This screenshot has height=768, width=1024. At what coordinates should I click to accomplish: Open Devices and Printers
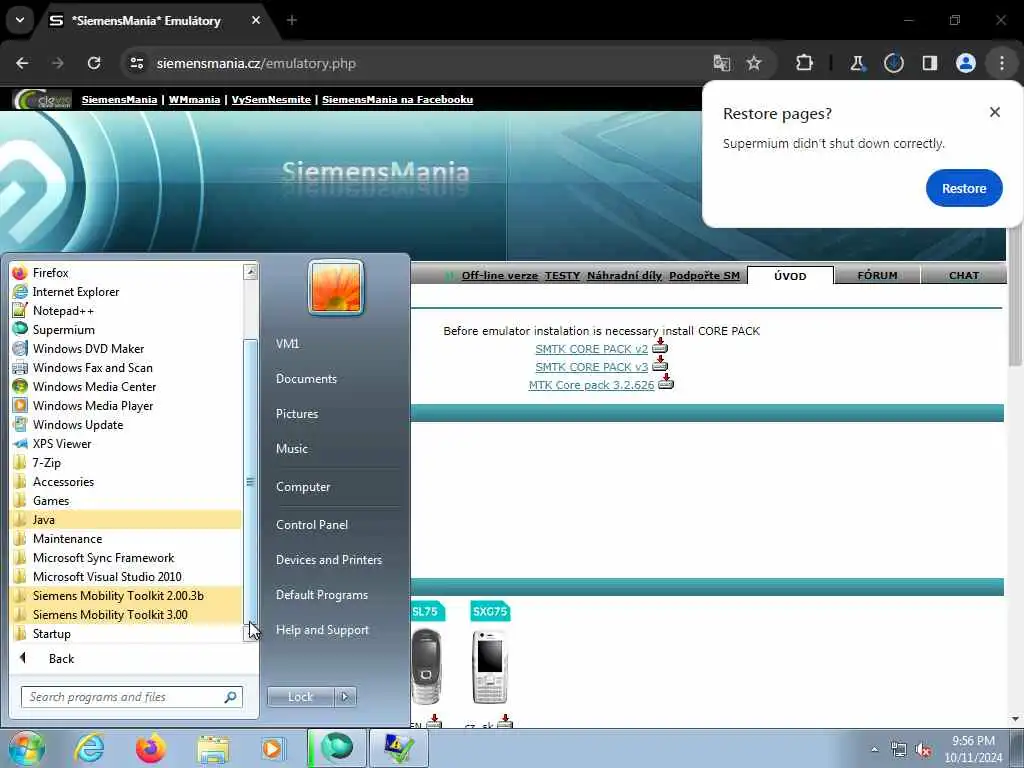[x=328, y=560]
